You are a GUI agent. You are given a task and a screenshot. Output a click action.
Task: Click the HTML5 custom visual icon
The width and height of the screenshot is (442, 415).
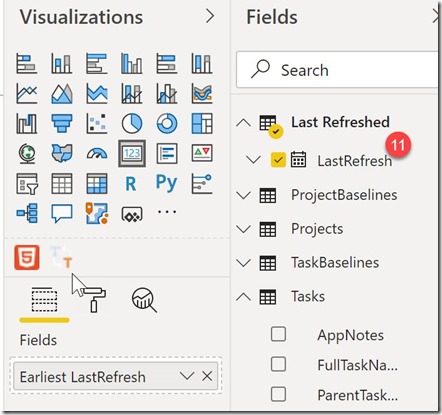coord(27,257)
